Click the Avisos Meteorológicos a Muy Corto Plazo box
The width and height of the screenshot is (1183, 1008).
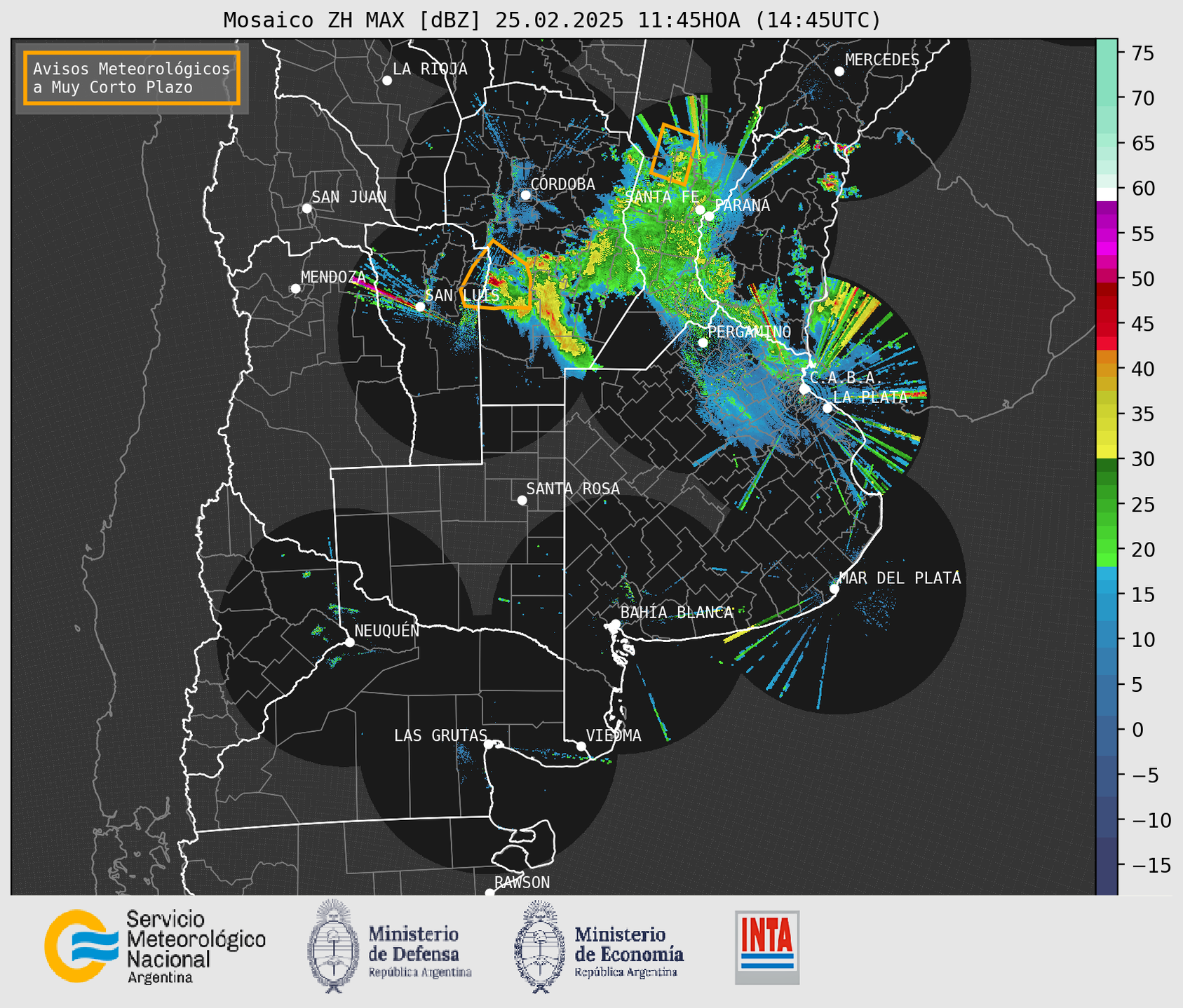pyautogui.click(x=132, y=78)
